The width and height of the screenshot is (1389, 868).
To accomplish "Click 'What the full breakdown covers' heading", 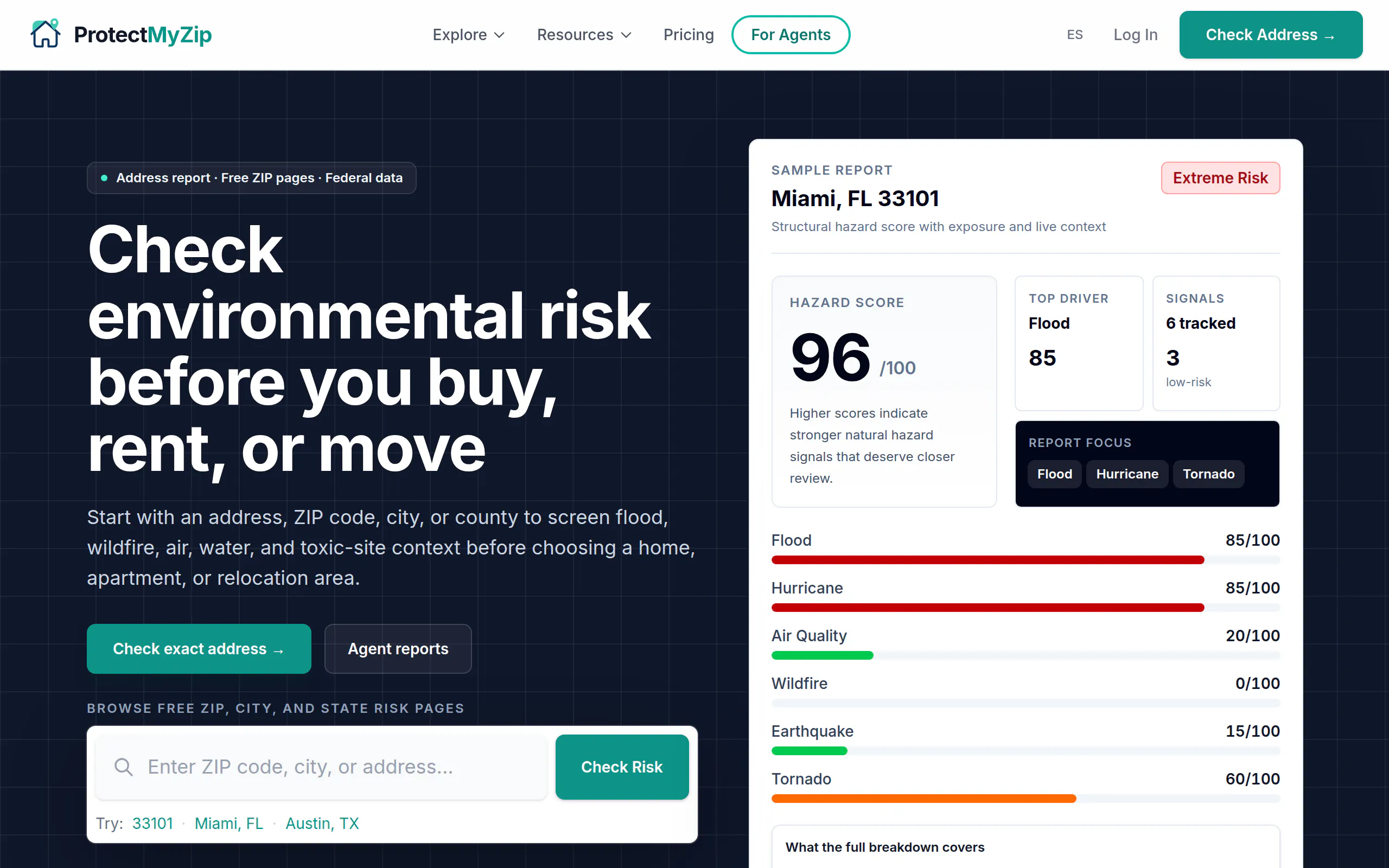I will click(884, 847).
